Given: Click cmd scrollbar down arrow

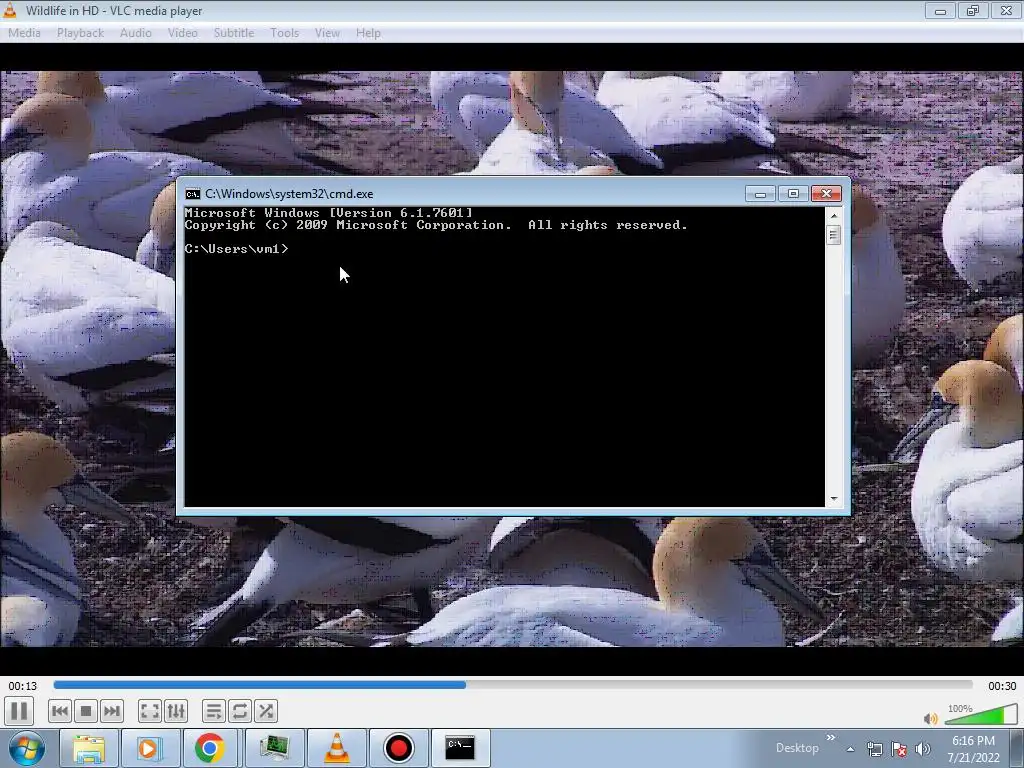Looking at the screenshot, I should 833,499.
